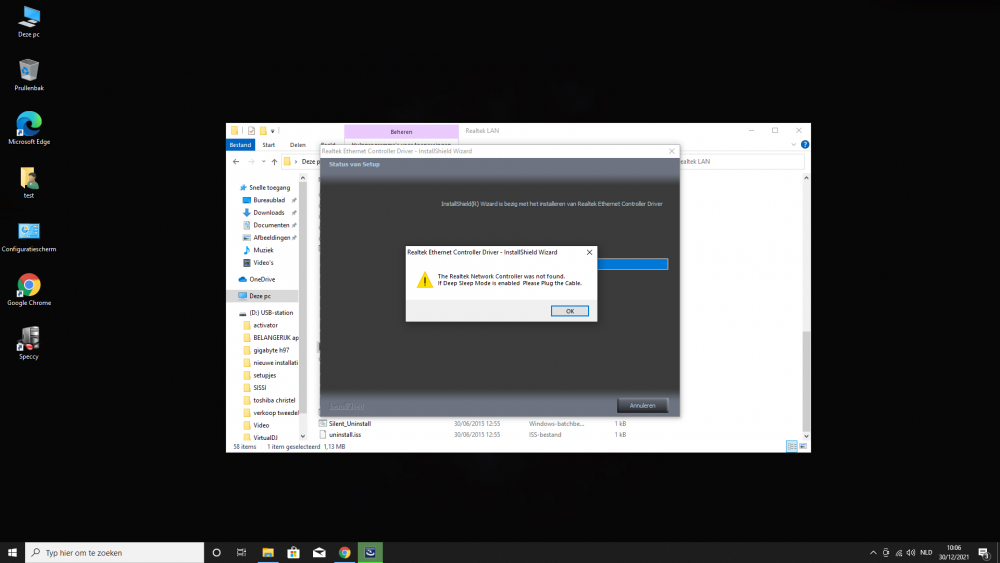Click the yellow warning triangle icon
1000x563 pixels.
point(425,280)
